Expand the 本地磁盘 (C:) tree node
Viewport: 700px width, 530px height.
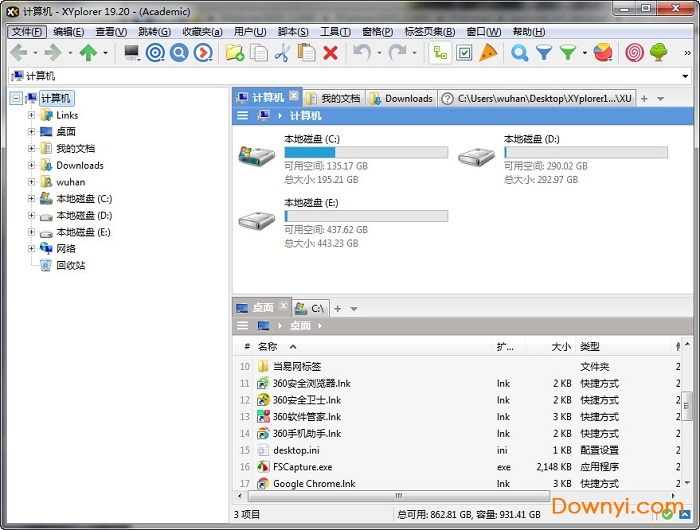click(x=31, y=199)
